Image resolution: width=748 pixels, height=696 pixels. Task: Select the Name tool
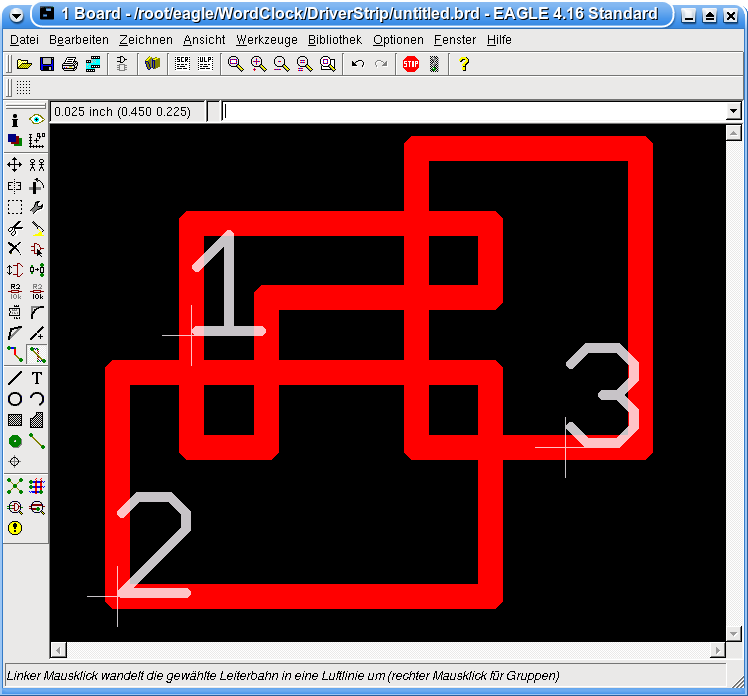point(15,291)
